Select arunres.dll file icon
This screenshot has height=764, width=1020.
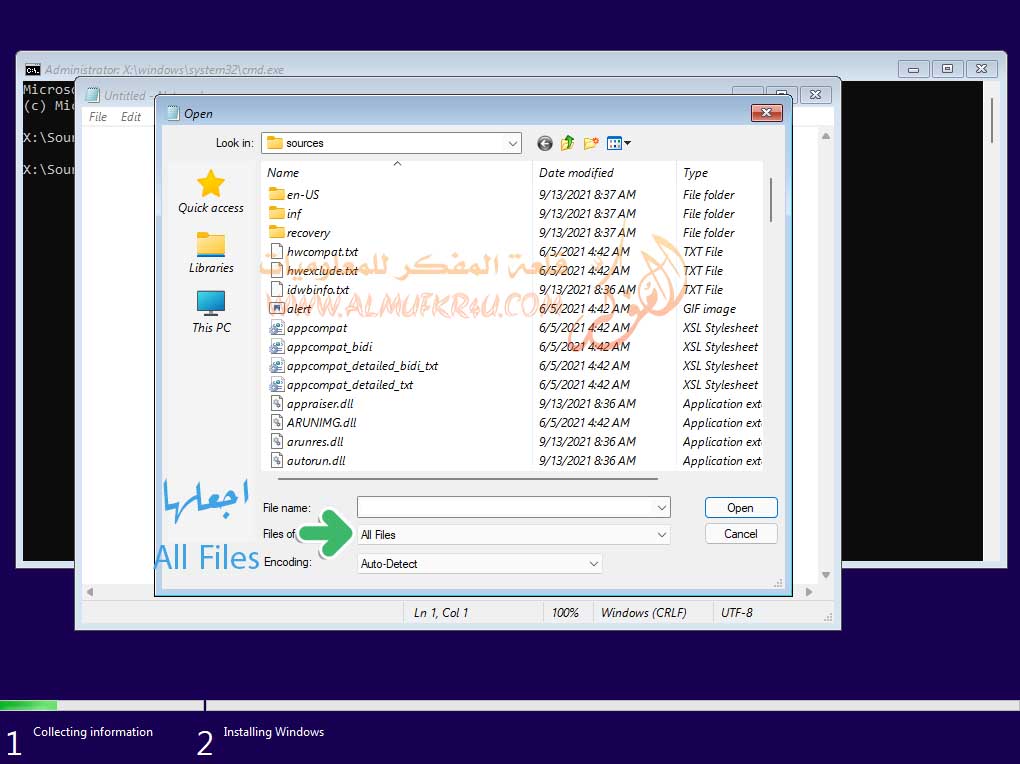click(x=276, y=441)
